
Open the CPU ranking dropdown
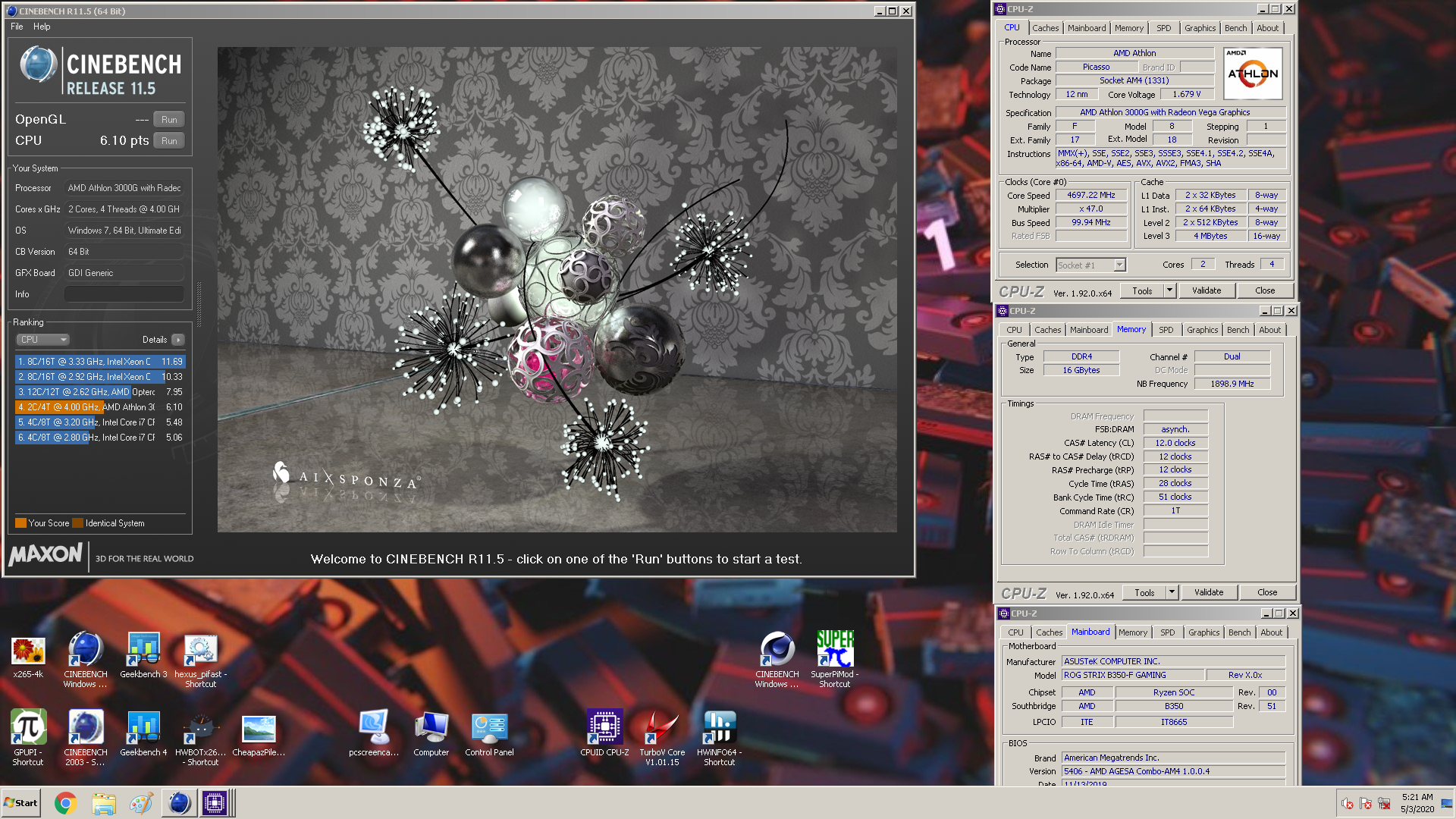[x=43, y=340]
